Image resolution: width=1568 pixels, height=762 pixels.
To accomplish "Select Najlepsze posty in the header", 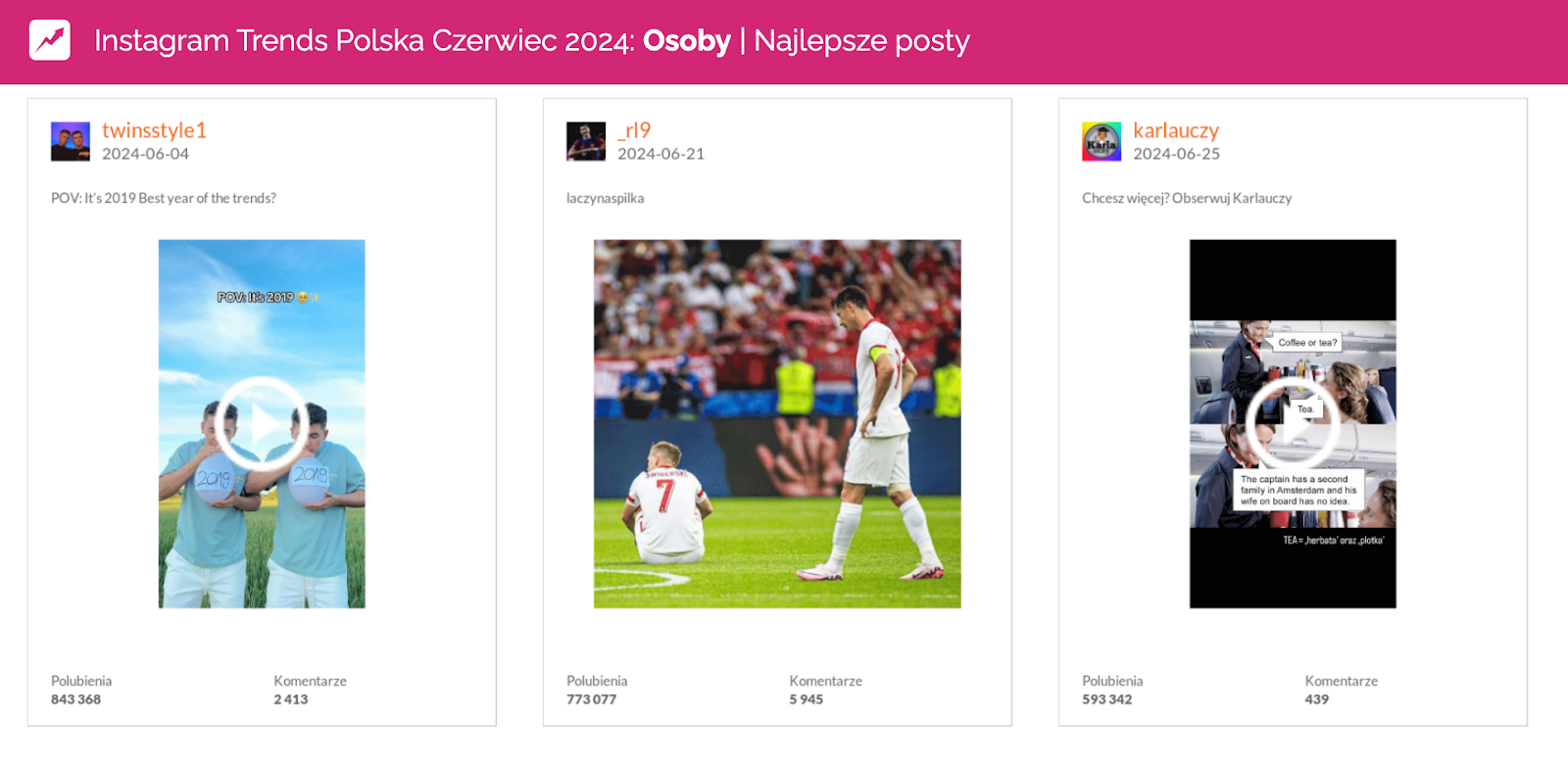I will (x=861, y=40).
